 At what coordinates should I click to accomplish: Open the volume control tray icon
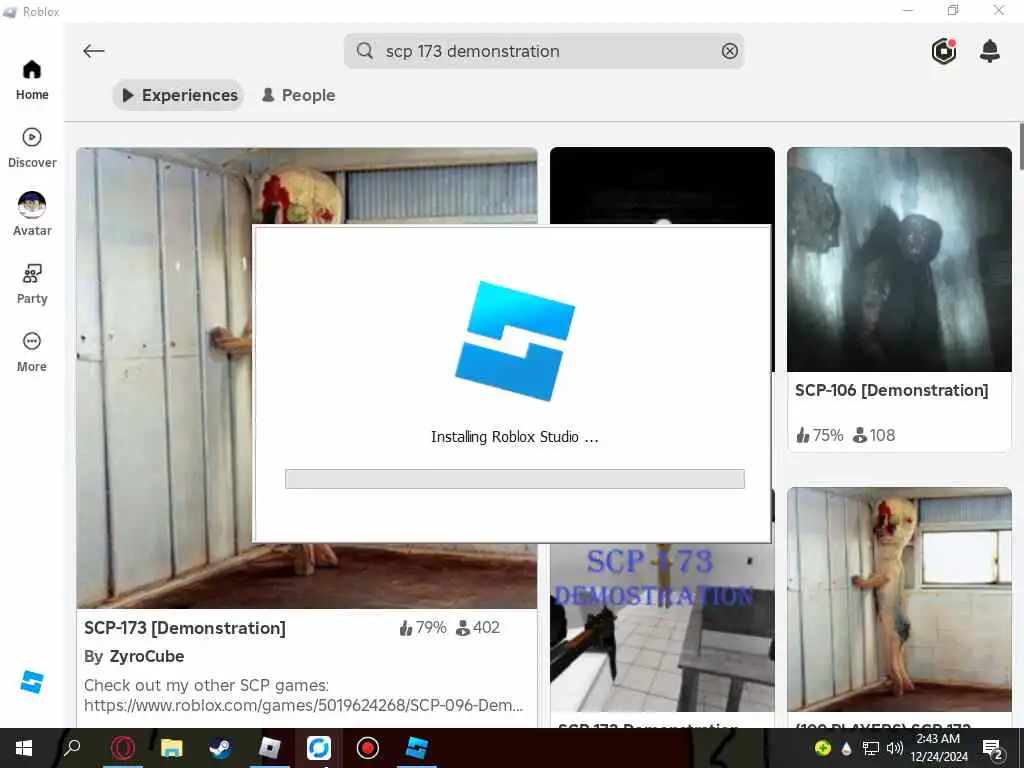tap(895, 748)
